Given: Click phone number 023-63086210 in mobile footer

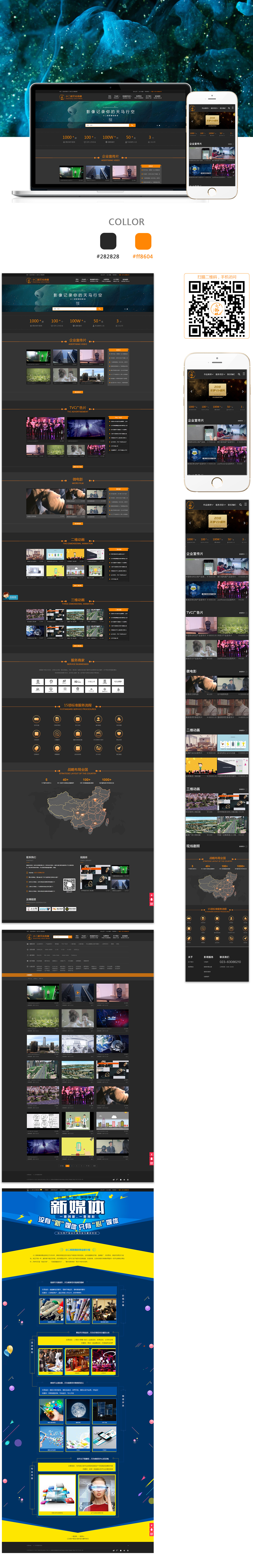Looking at the screenshot, I should [x=230, y=962].
